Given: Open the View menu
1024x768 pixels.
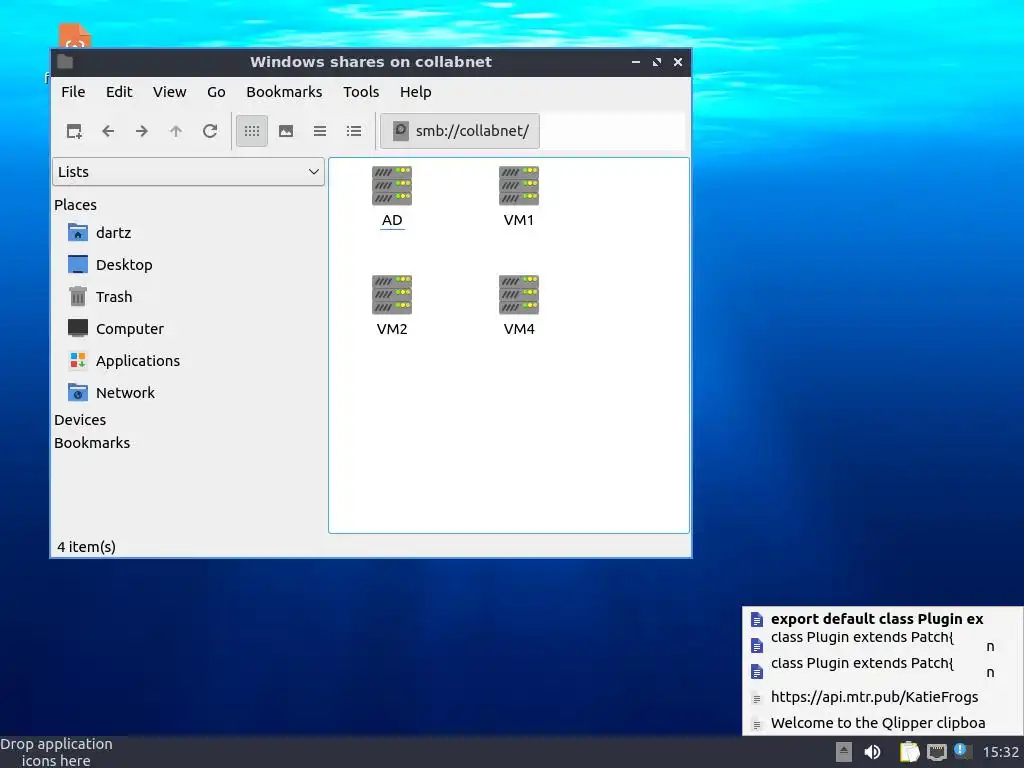Looking at the screenshot, I should tap(170, 92).
